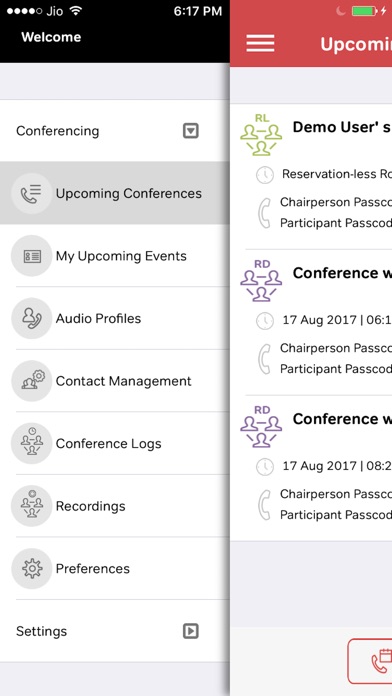The height and width of the screenshot is (696, 392).
Task: Open the Preferences gear icon
Action: tap(32, 569)
